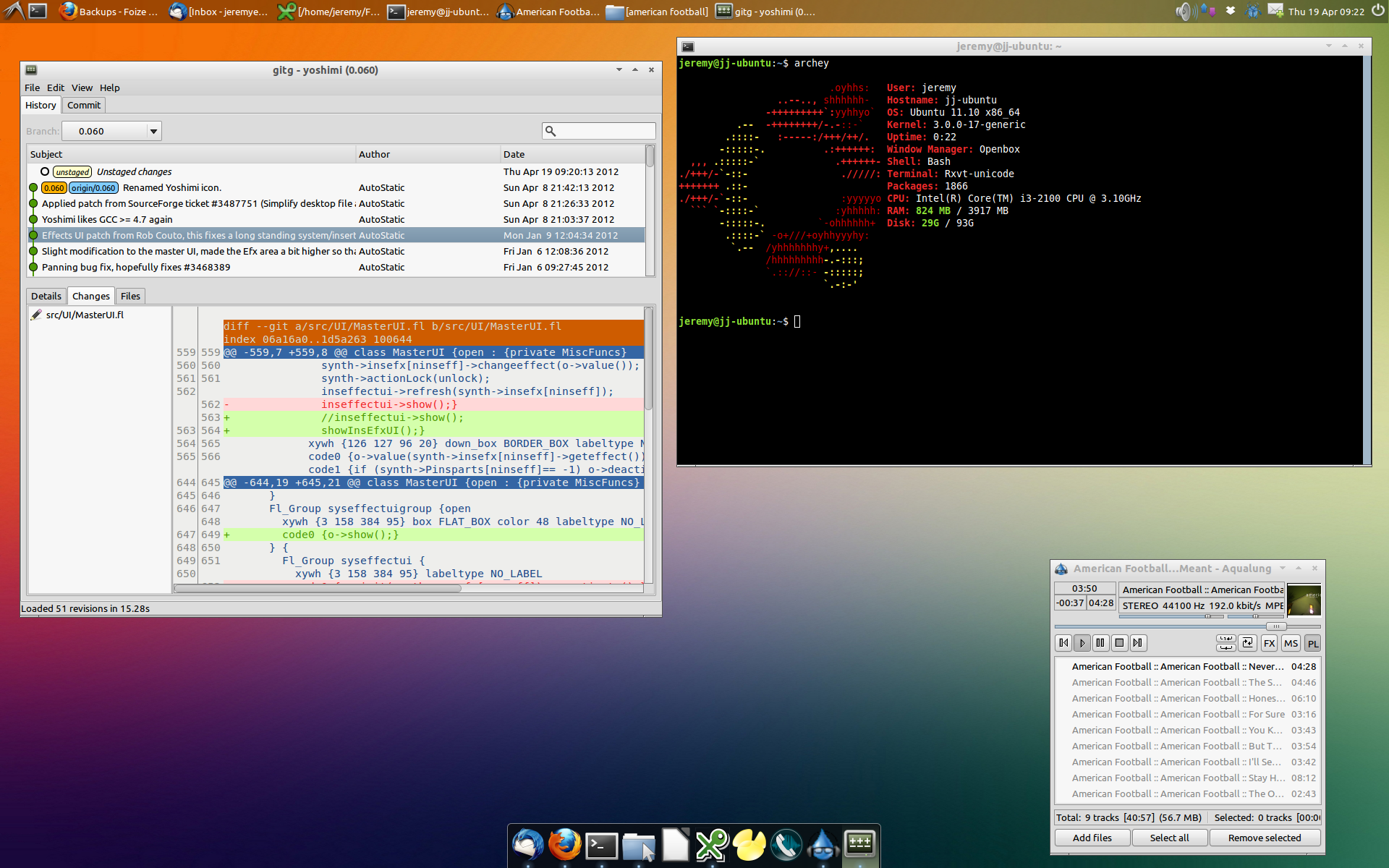The width and height of the screenshot is (1389, 868).
Task: Open Firefox from the dock
Action: tap(565, 844)
